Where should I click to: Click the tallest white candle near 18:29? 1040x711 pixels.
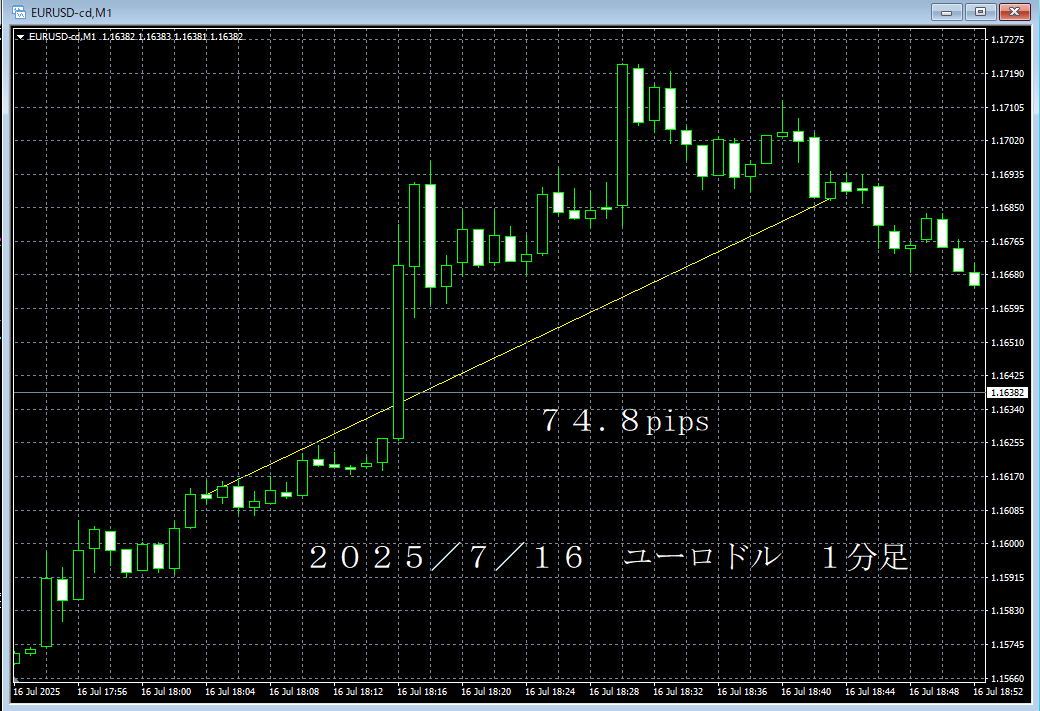pyautogui.click(x=622, y=135)
